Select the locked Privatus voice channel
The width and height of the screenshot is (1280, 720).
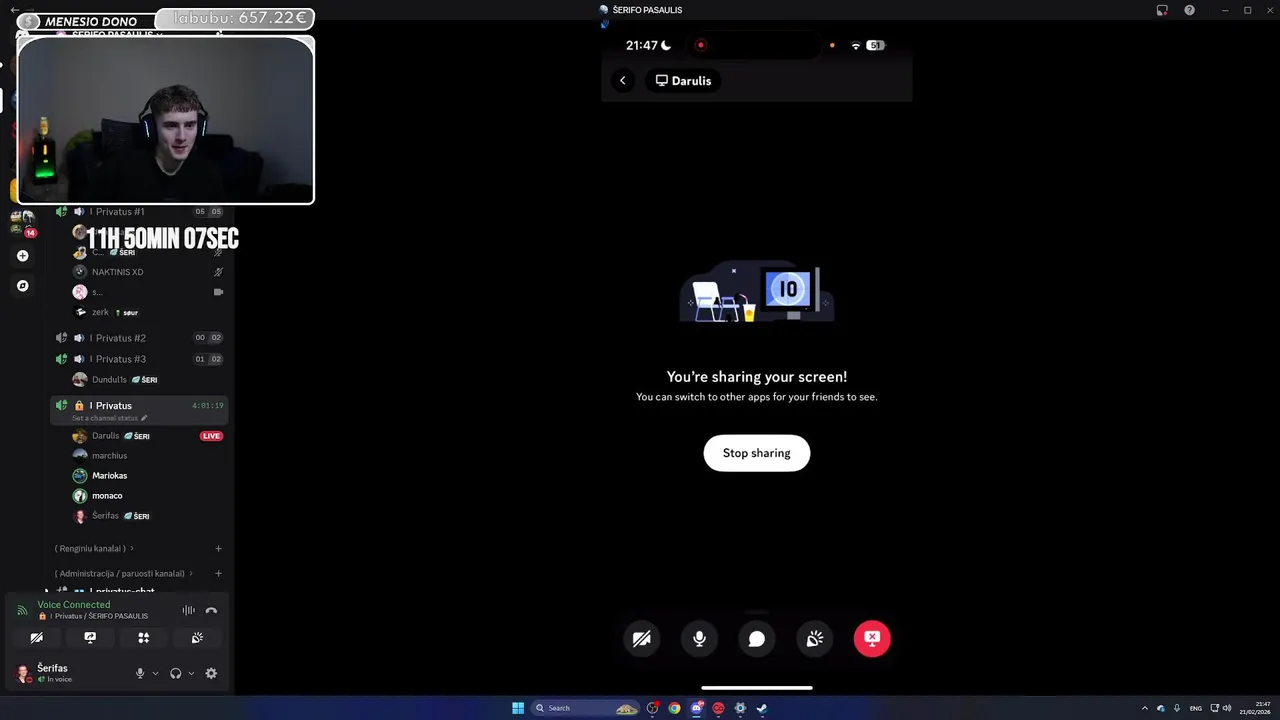pyautogui.click(x=139, y=409)
